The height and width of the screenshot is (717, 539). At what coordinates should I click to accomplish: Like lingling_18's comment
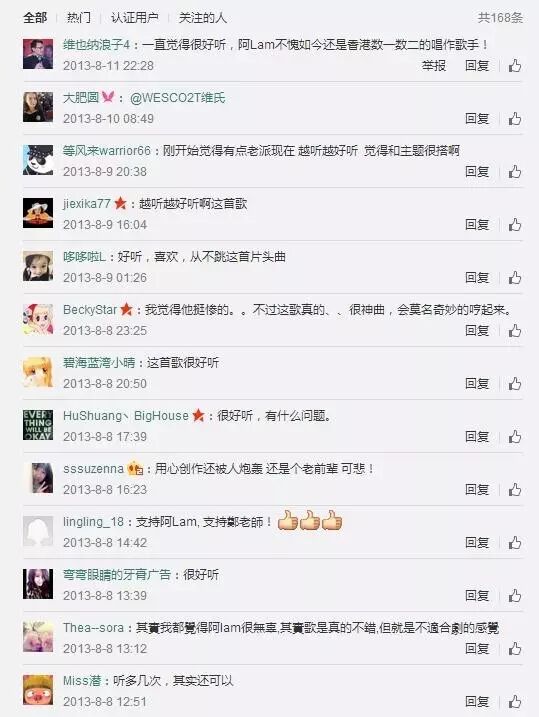point(515,543)
